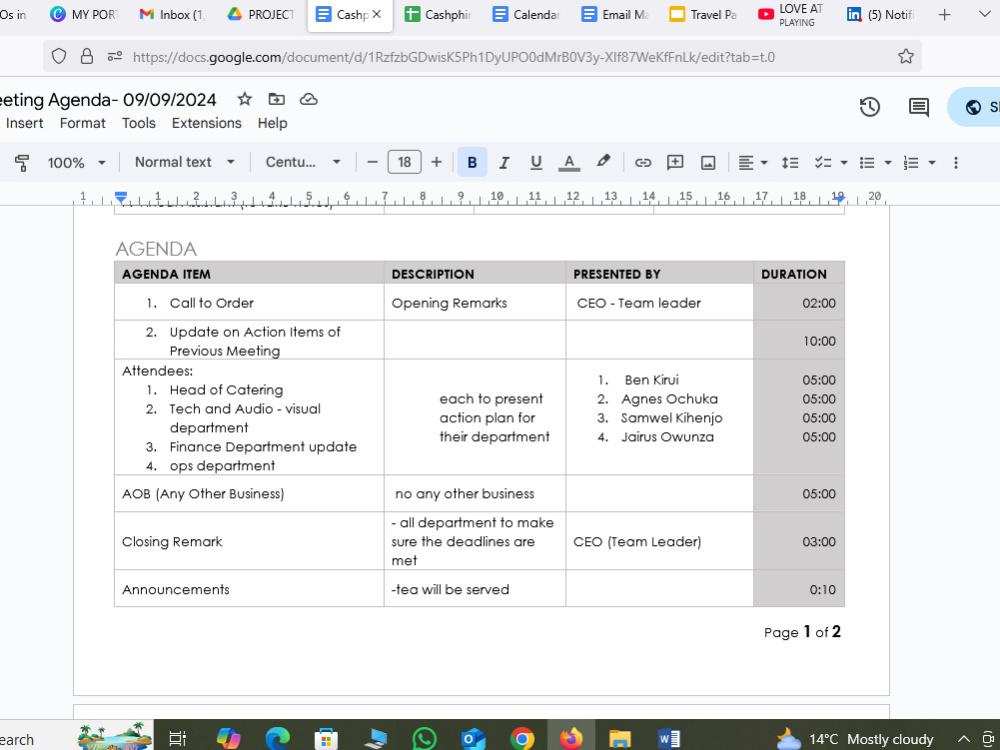Viewport: 1000px width, 750px height.
Task: Open WhatsApp from taskbar
Action: click(424, 739)
